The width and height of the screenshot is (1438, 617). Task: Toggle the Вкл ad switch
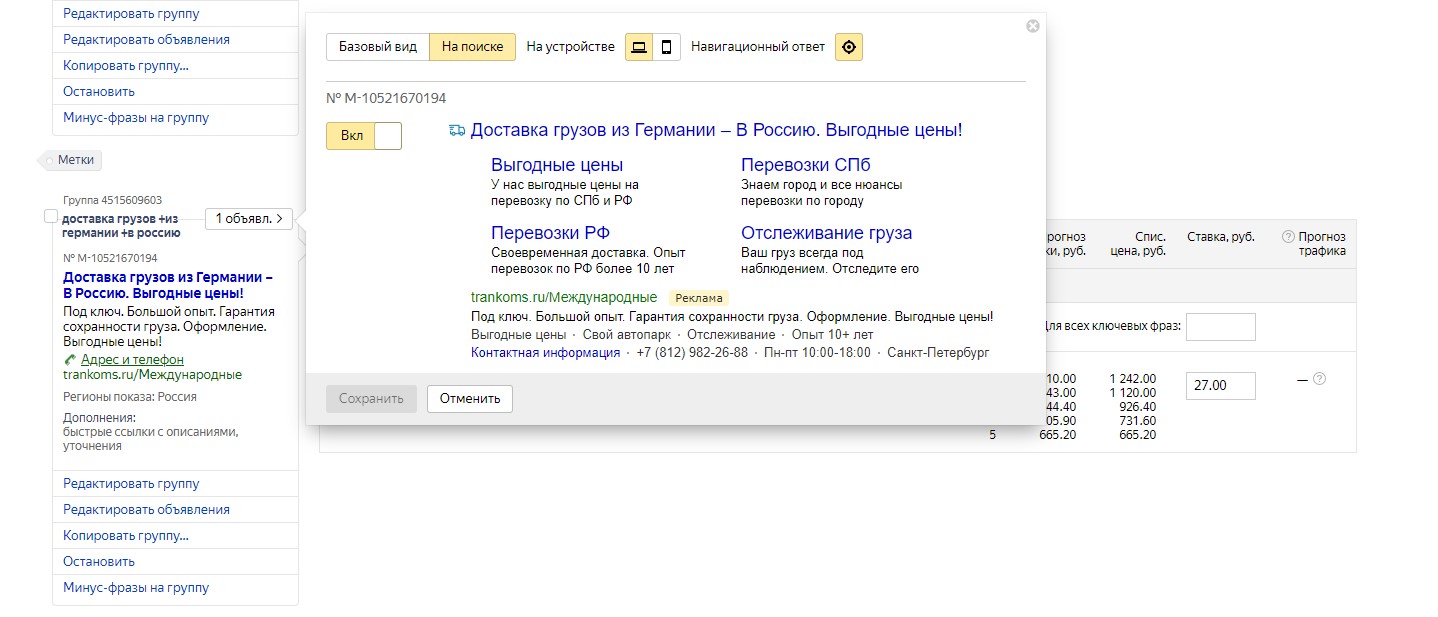coord(364,136)
